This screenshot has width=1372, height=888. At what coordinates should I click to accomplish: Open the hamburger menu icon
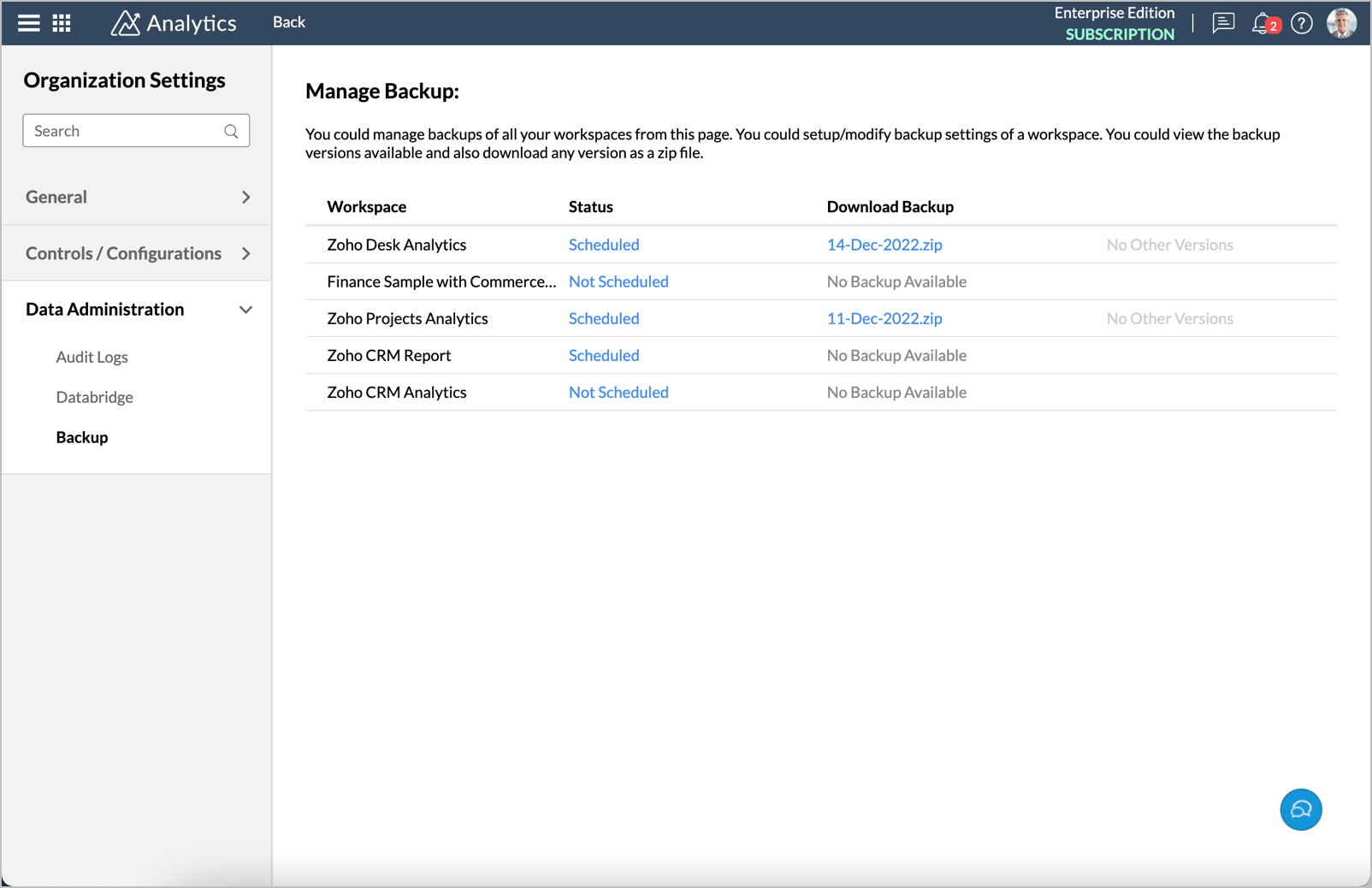[x=29, y=23]
